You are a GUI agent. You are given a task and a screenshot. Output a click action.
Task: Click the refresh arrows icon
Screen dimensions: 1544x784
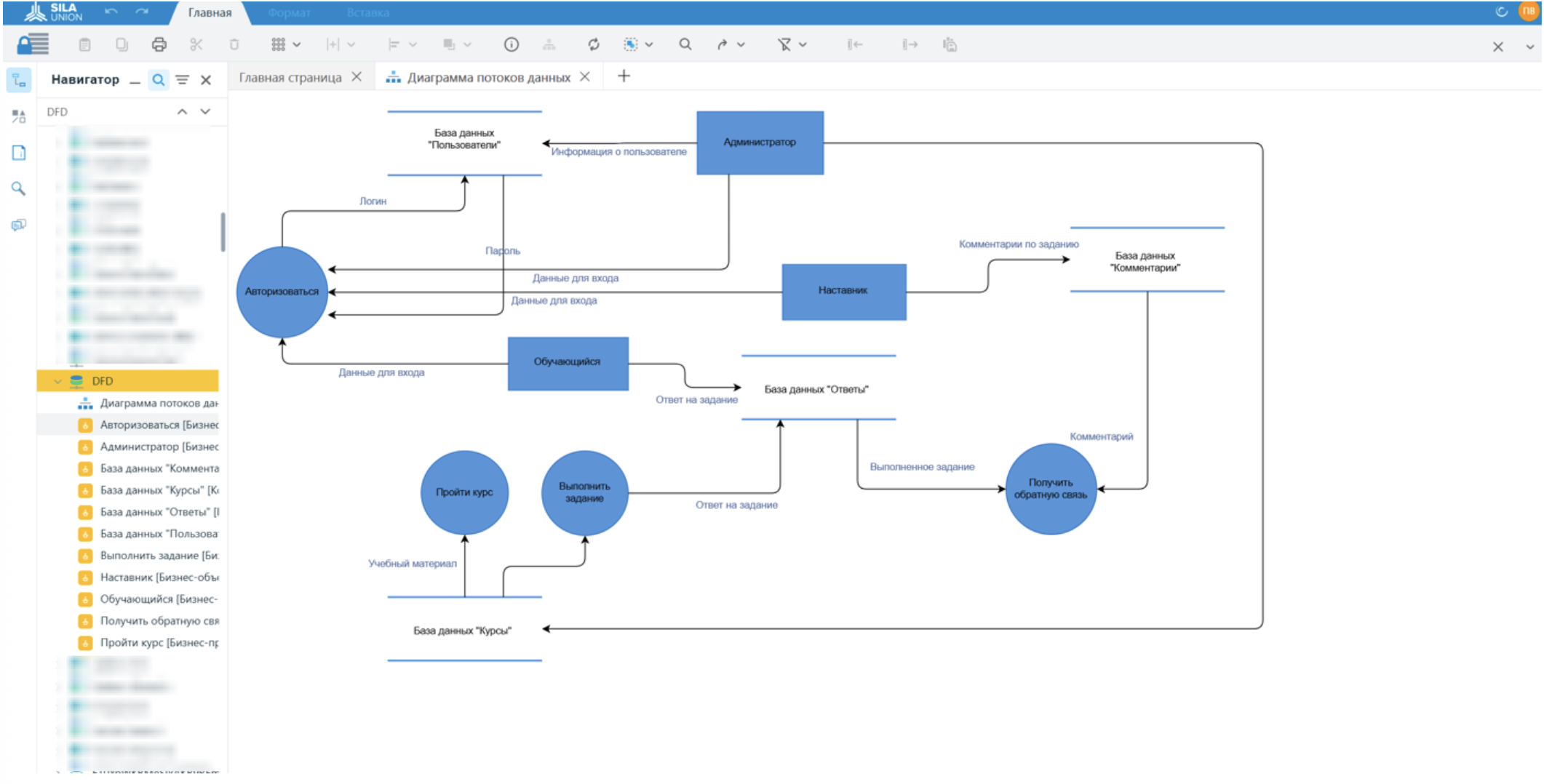tap(594, 45)
